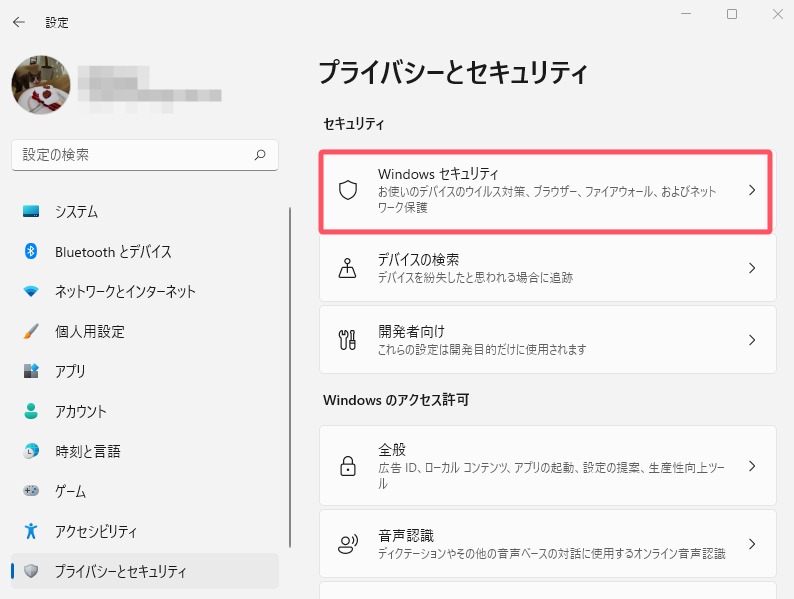Screen dimensions: 794x599
Task: Click the 音声認識 speaking head icon
Action: pos(348,544)
